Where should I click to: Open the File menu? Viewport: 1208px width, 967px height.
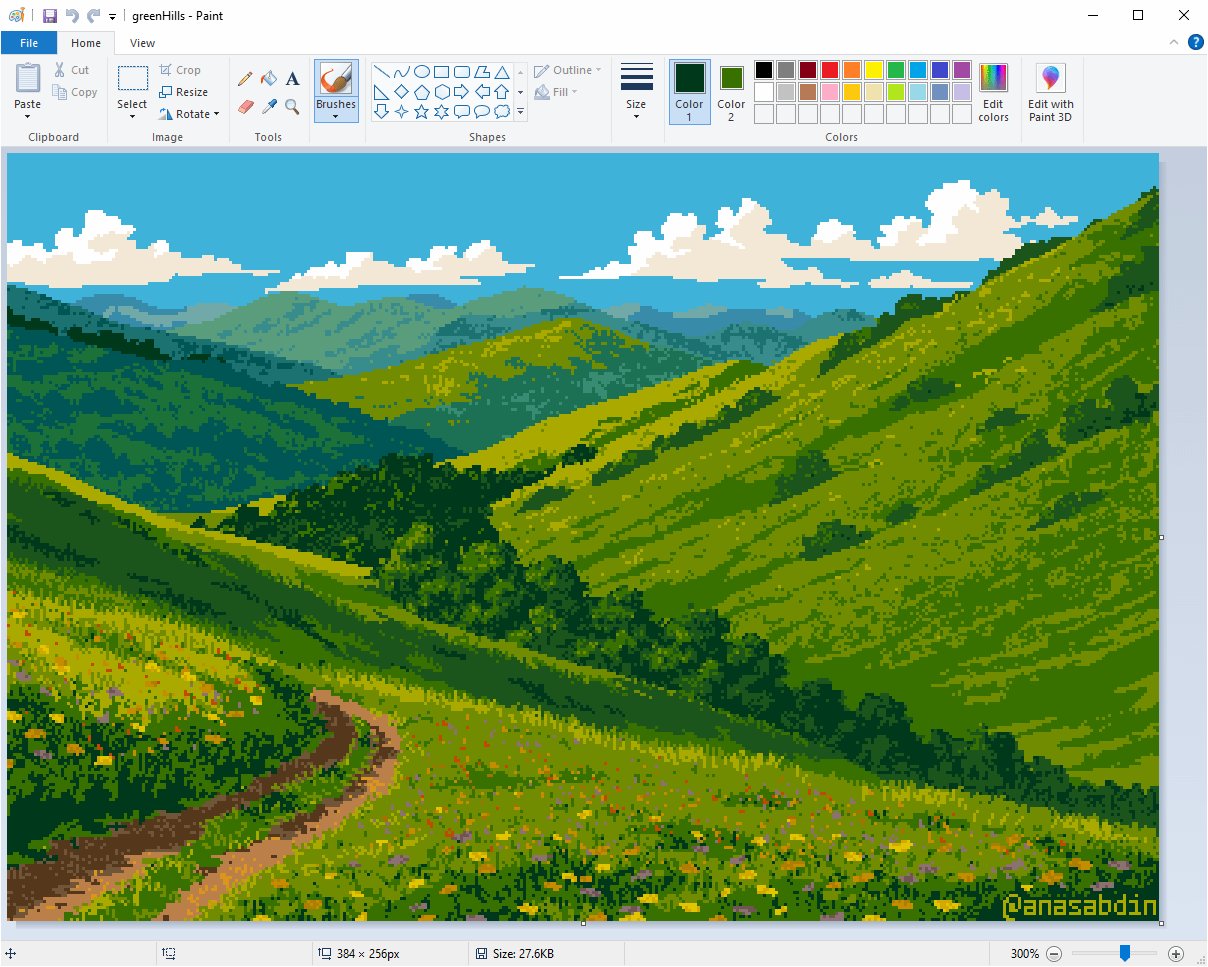pyautogui.click(x=29, y=43)
